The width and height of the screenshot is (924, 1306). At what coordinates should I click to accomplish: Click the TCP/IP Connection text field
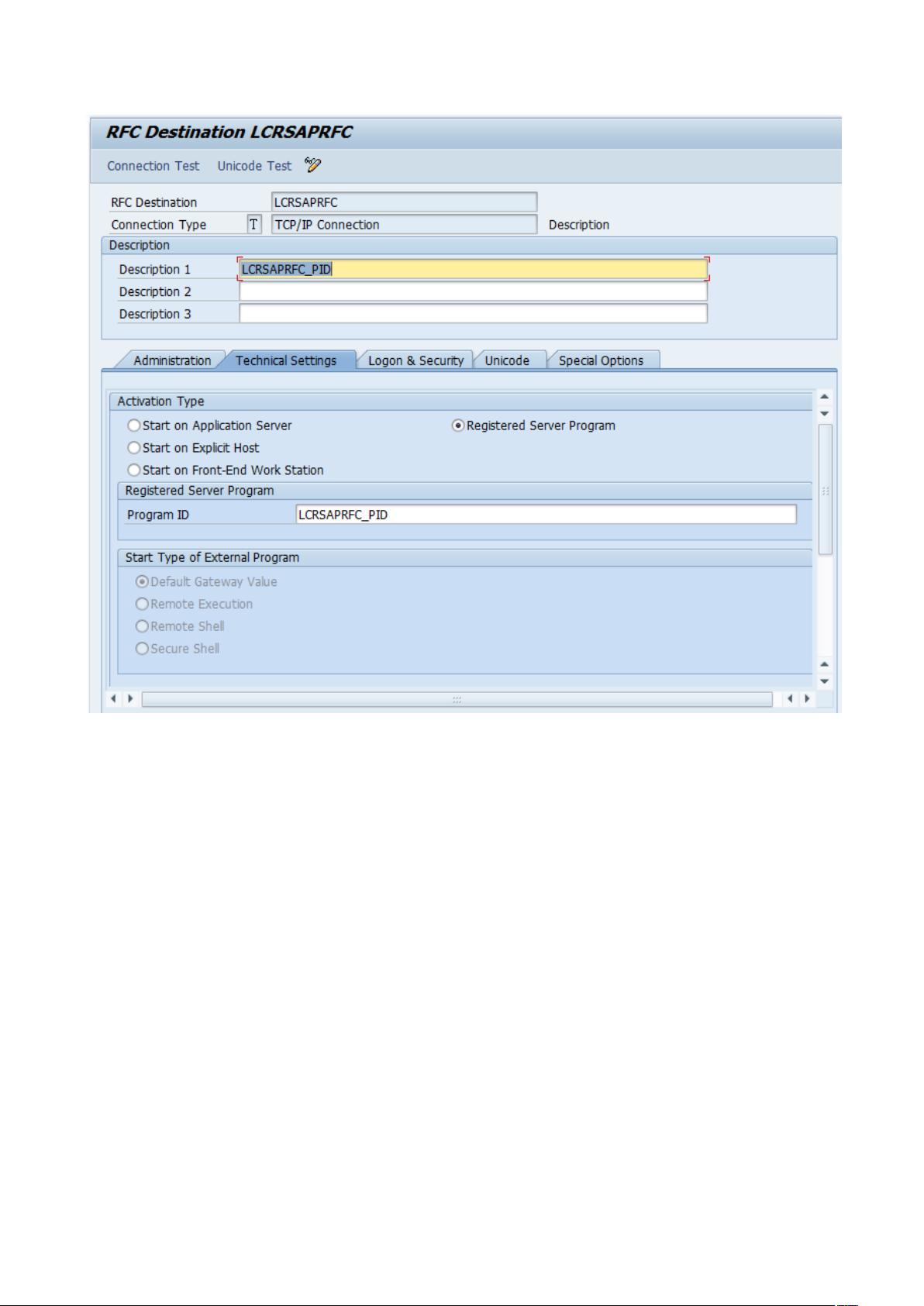click(404, 225)
